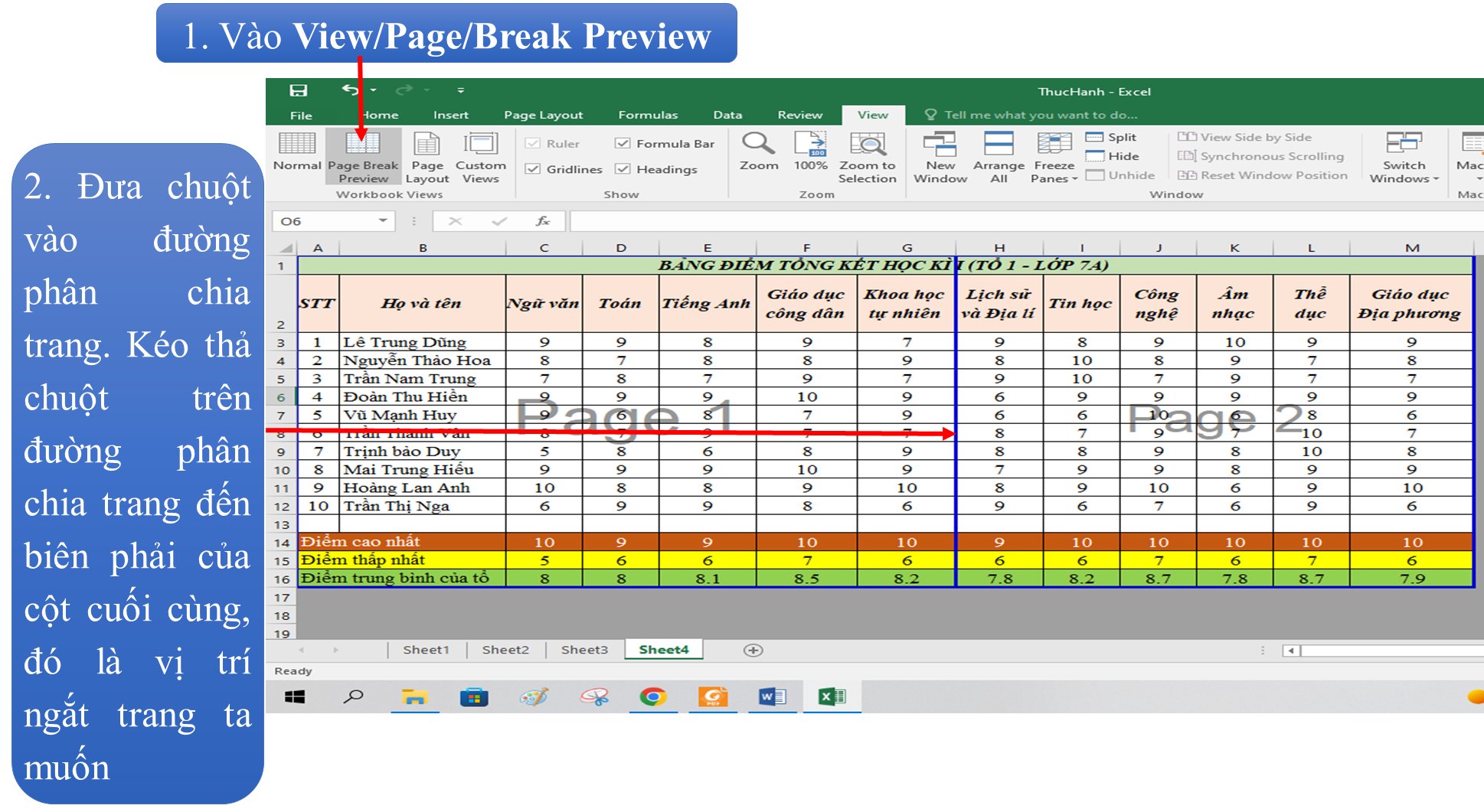Image resolution: width=1484 pixels, height=812 pixels.
Task: Click horizontal scrollbar left arrow
Action: (1291, 651)
